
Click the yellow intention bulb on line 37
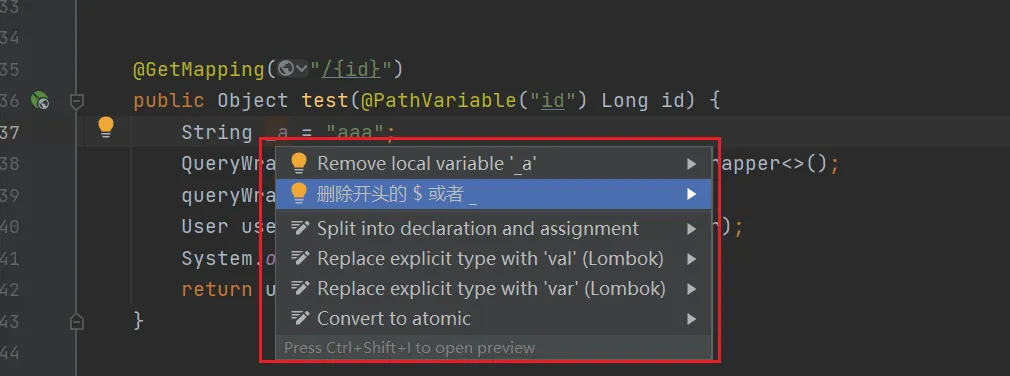coord(106,127)
